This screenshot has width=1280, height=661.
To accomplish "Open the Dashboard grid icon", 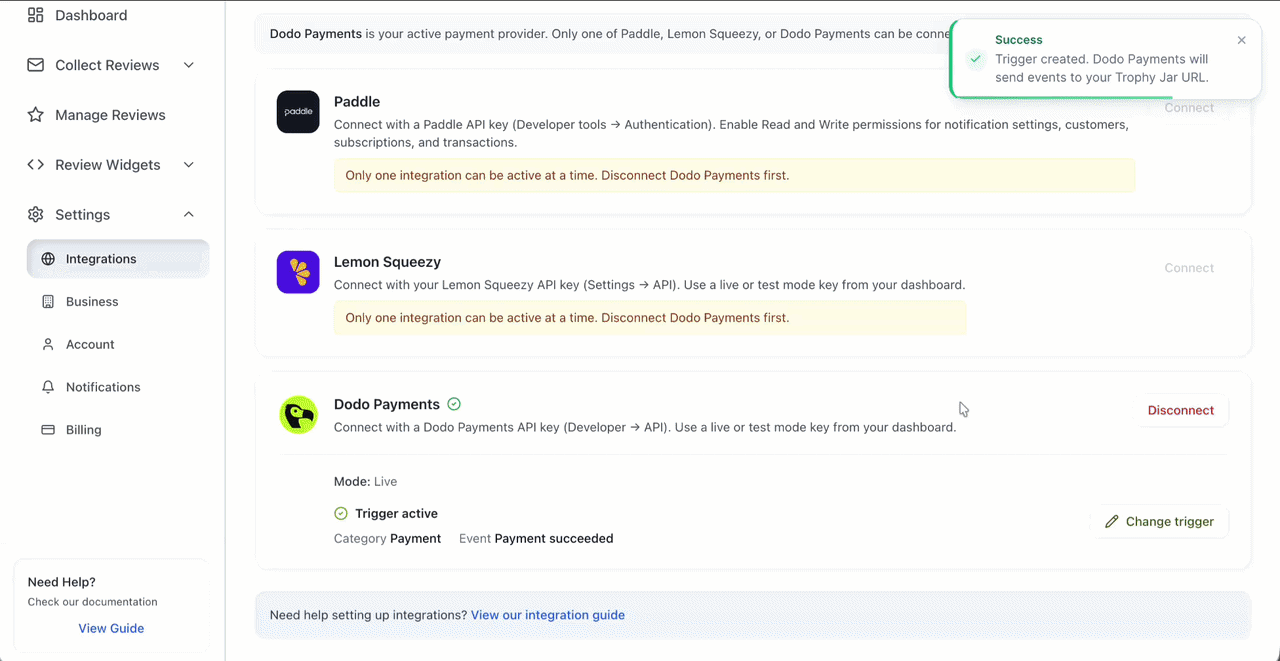I will point(36,15).
